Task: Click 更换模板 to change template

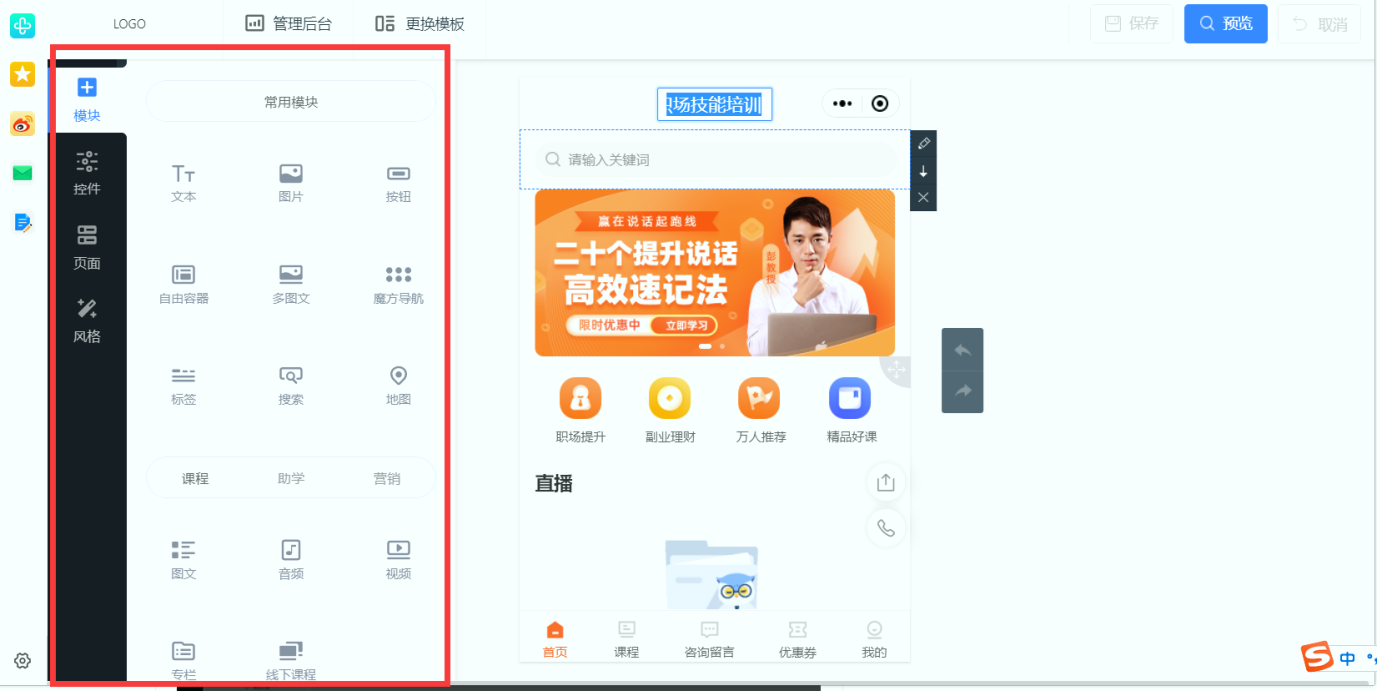Action: point(420,24)
